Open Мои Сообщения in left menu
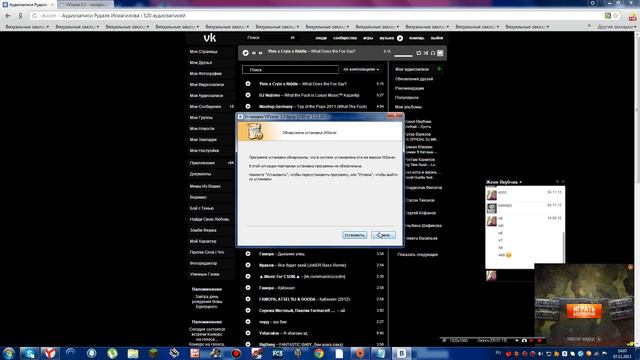 pyautogui.click(x=205, y=107)
